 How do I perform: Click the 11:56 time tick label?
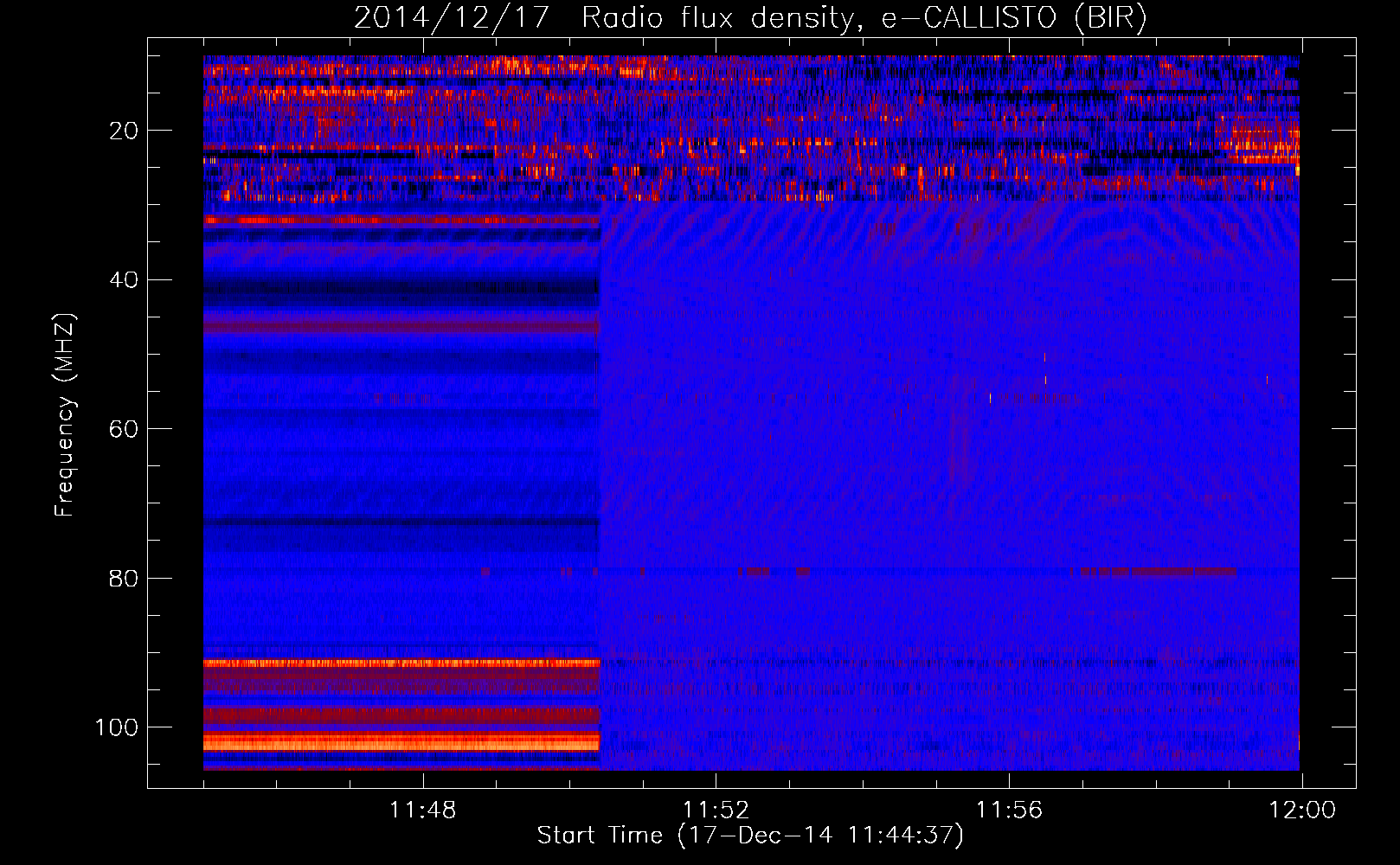1009,811
